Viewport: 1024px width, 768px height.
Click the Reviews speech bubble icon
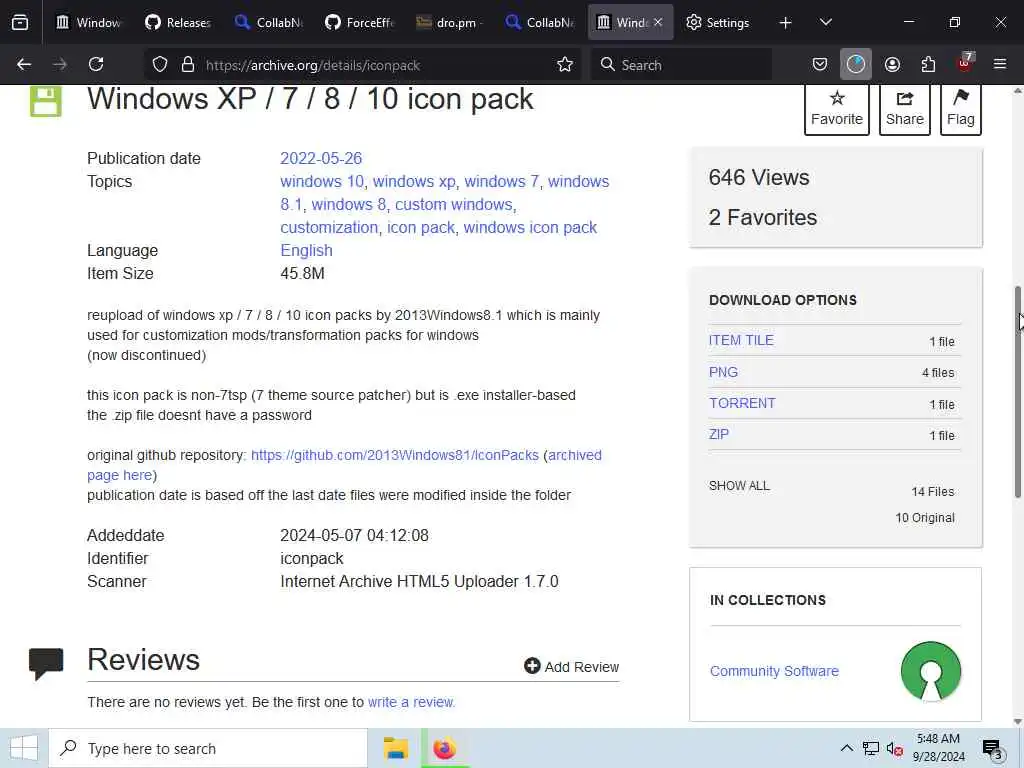tap(46, 663)
